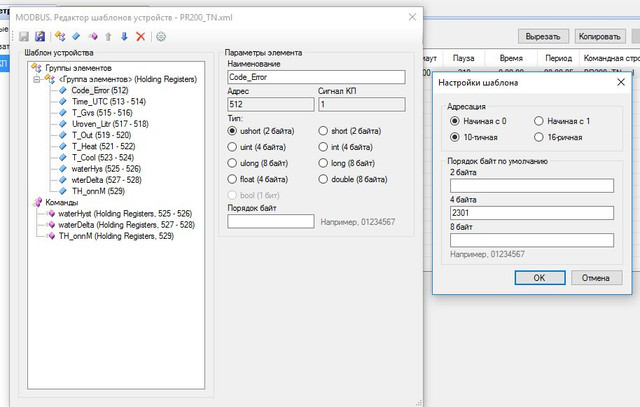This screenshot has height=407, width=640.
Task: Click Копировать button in background window
Action: click(600, 36)
